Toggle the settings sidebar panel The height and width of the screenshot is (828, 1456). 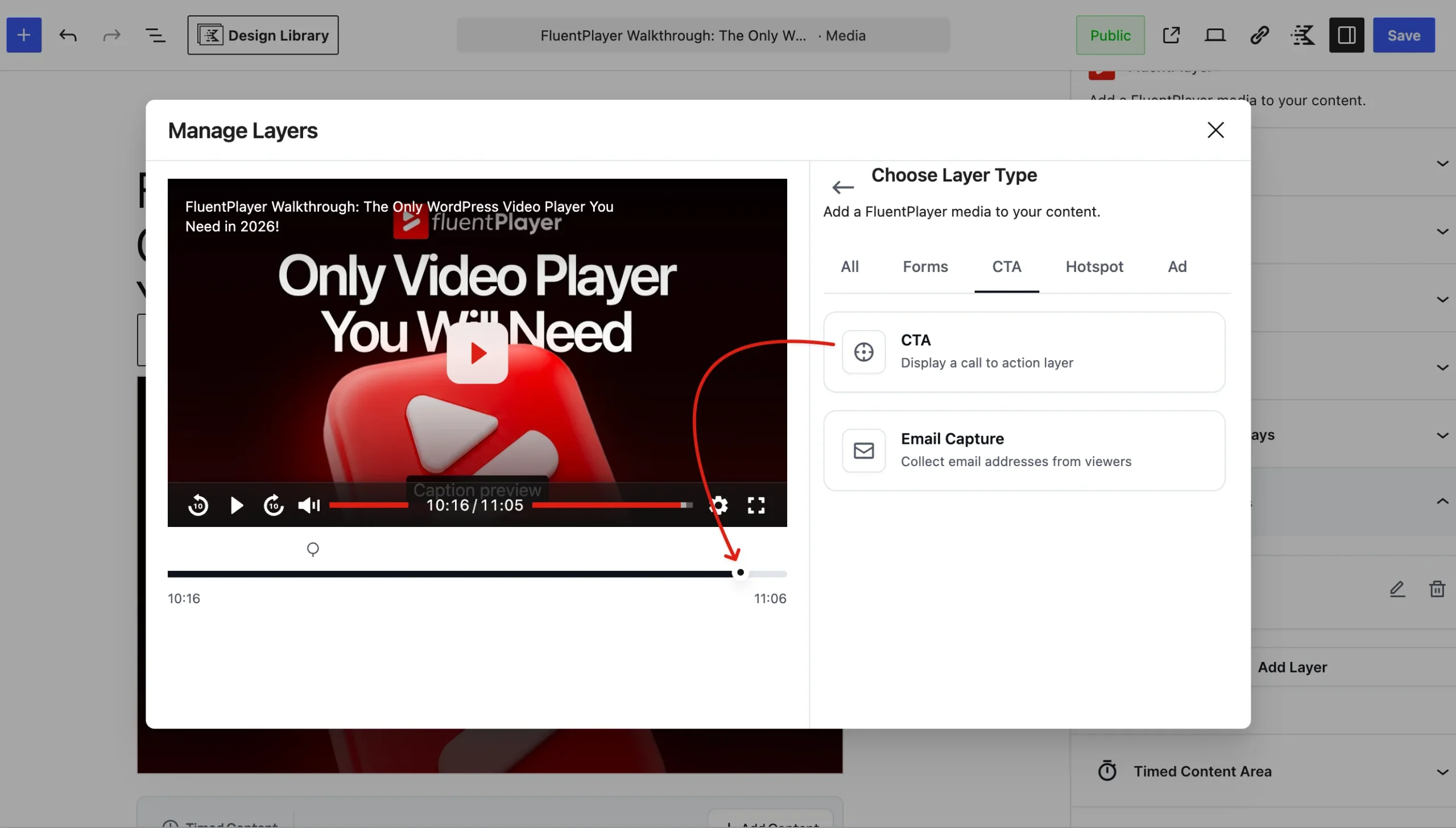point(1346,35)
